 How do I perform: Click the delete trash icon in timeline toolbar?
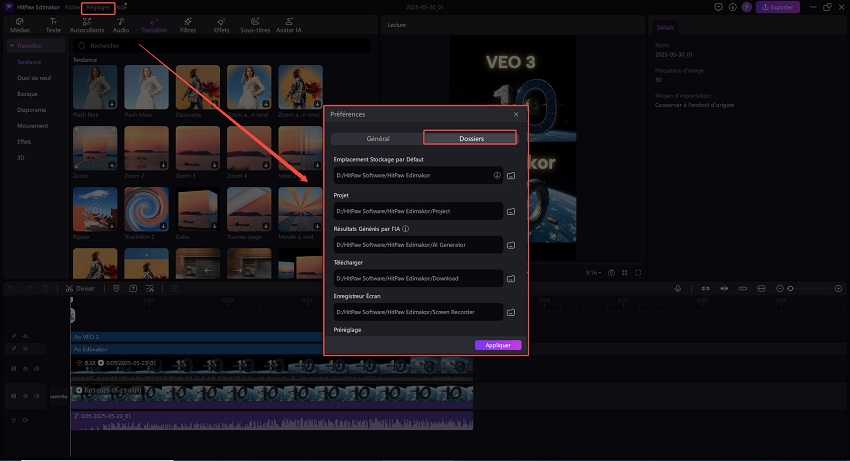(46, 289)
